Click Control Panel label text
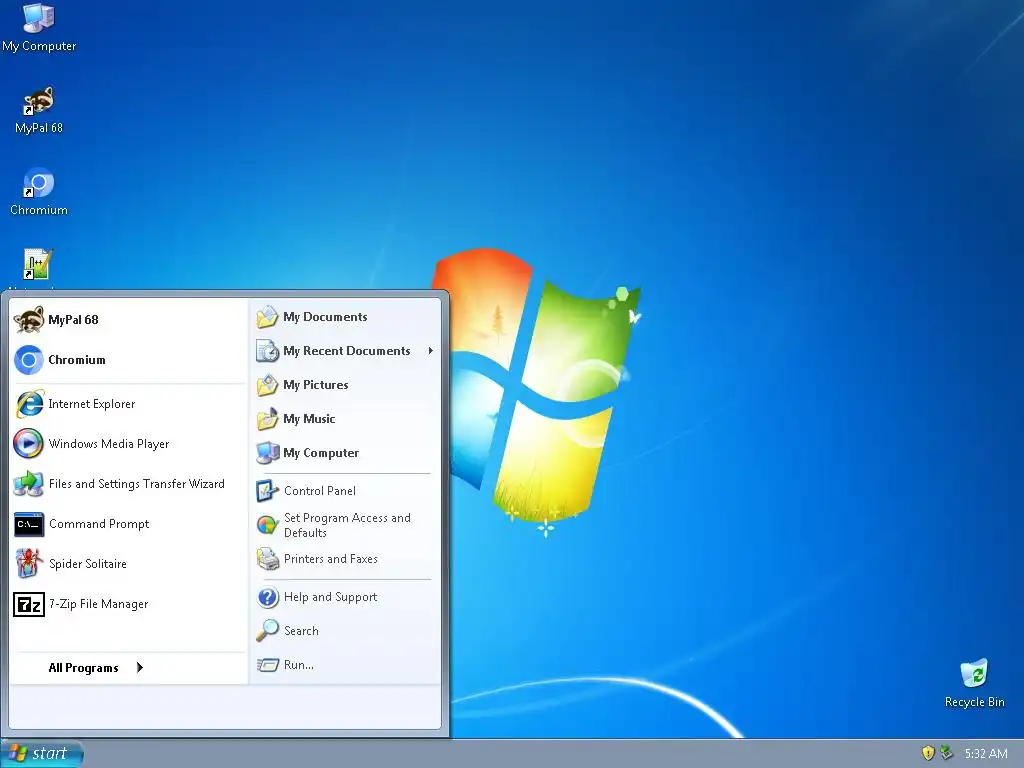 (x=319, y=490)
